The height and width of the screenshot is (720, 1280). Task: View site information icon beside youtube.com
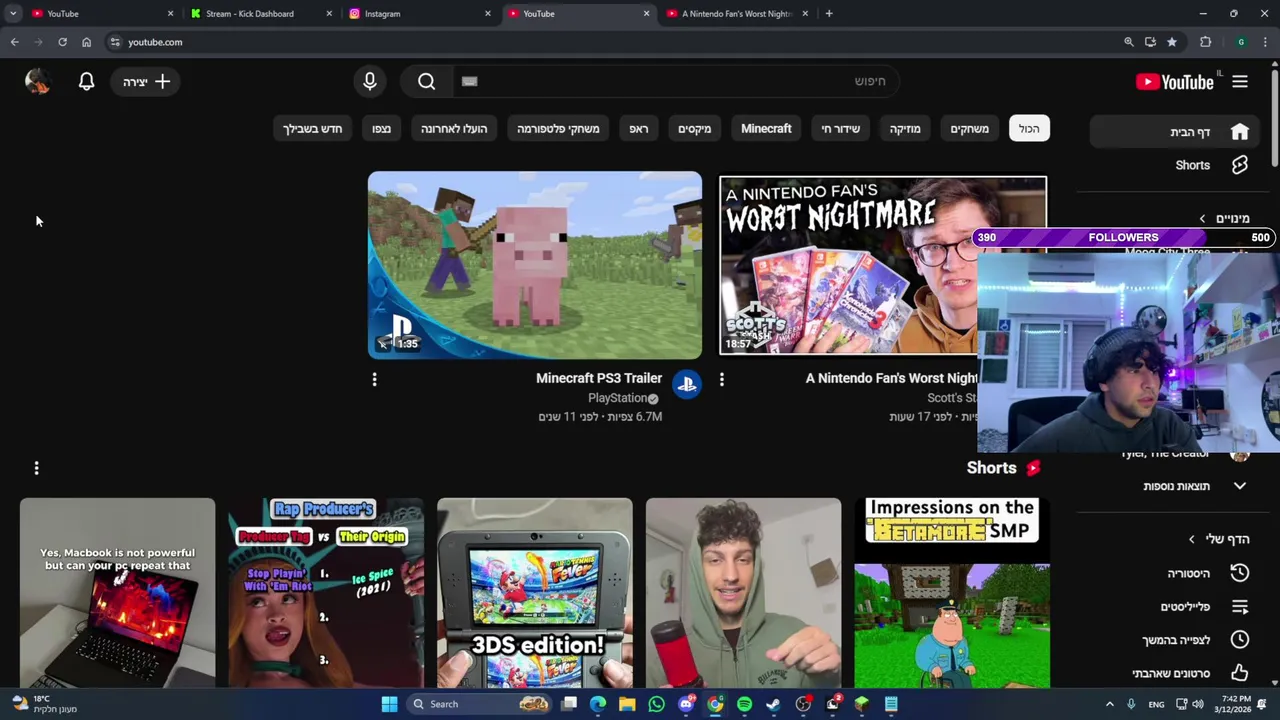click(x=115, y=42)
